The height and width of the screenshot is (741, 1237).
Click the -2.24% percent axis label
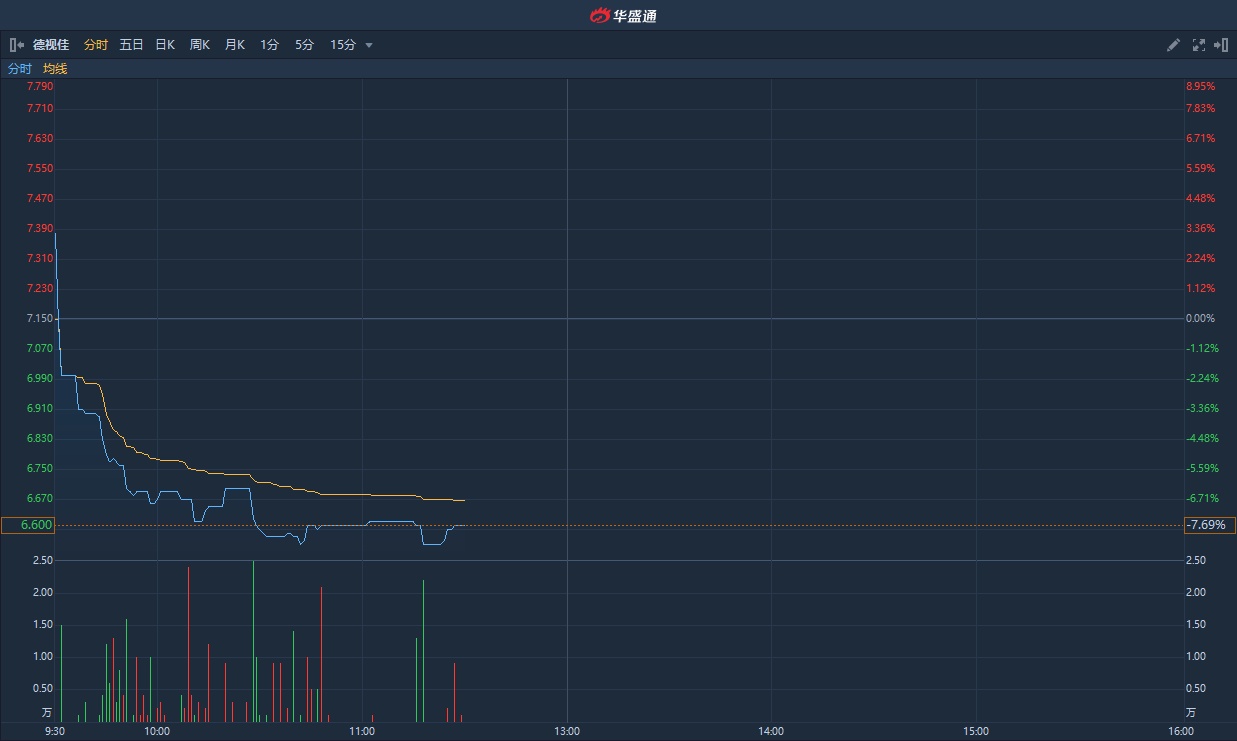pyautogui.click(x=1203, y=378)
